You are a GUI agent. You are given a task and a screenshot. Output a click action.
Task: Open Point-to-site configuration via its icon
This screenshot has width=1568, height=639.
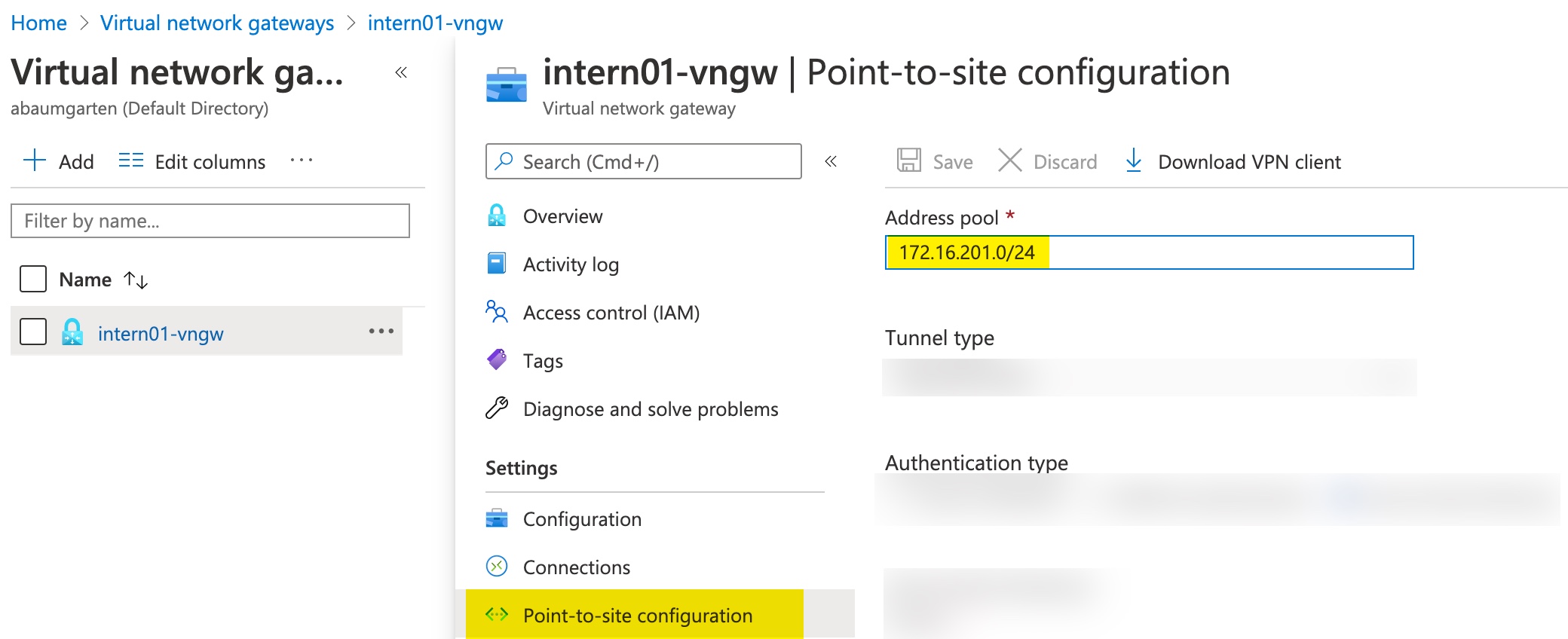click(498, 615)
